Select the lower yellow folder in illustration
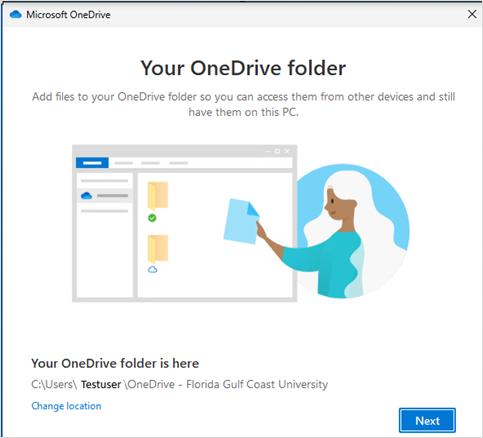Viewport: 483px width, 438px height. pos(158,249)
